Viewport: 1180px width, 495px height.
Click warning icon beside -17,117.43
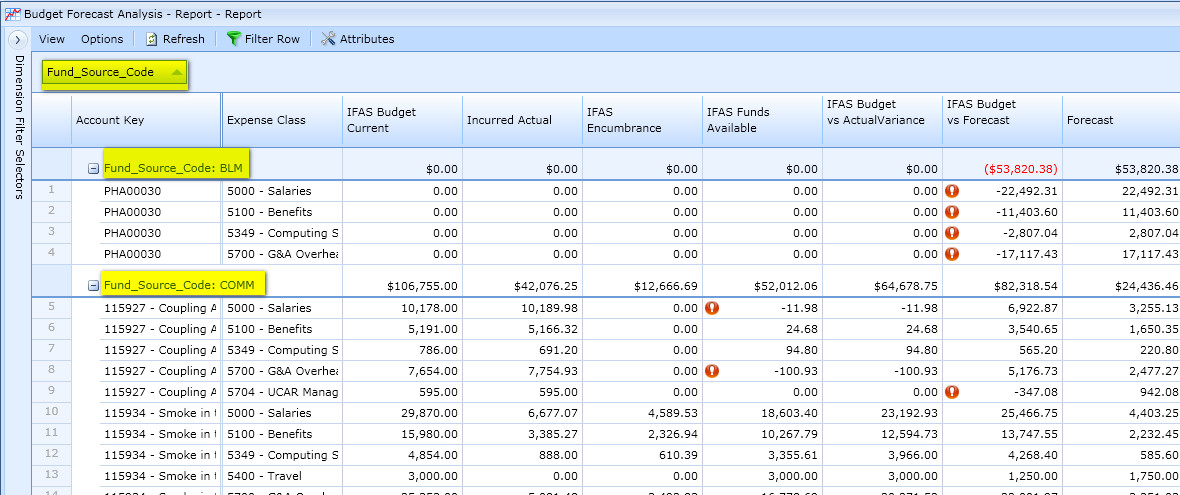(953, 254)
